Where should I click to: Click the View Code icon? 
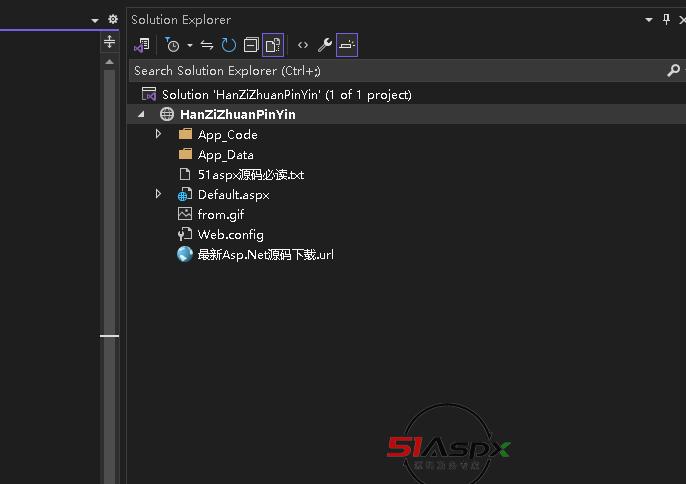(303, 45)
